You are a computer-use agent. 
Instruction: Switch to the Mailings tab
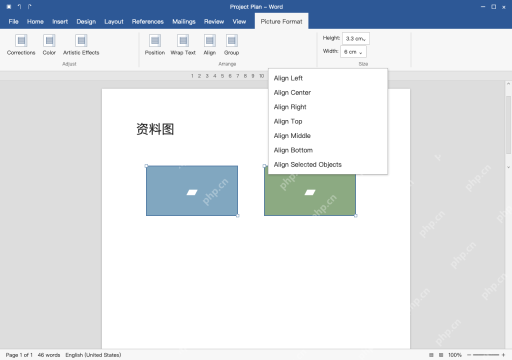tap(184, 21)
